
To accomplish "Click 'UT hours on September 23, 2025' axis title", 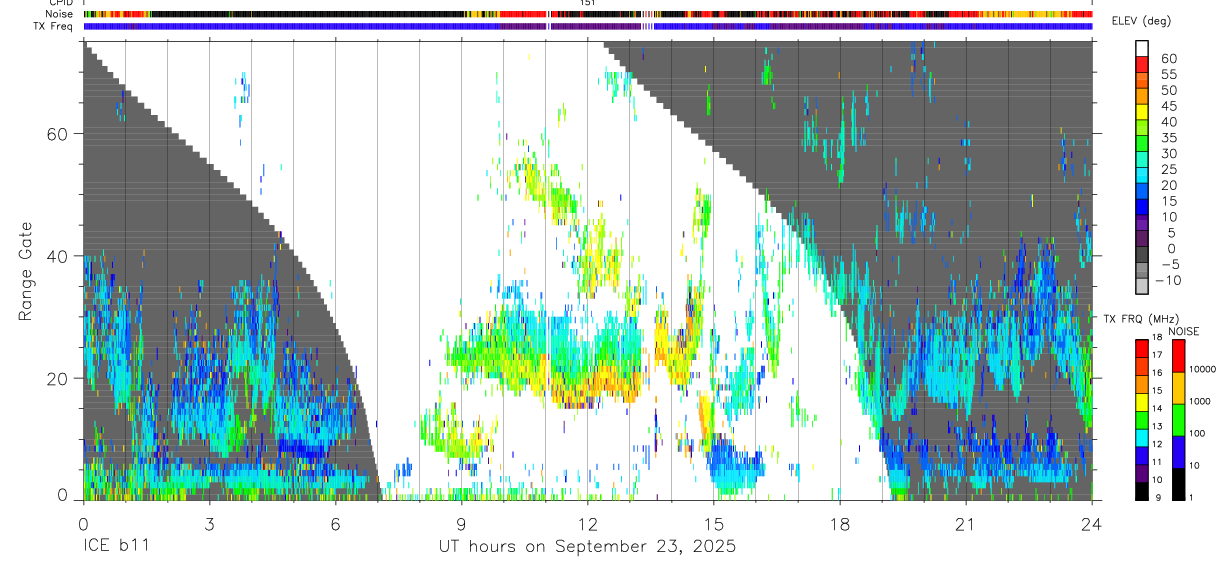I will pyautogui.click(x=587, y=547).
